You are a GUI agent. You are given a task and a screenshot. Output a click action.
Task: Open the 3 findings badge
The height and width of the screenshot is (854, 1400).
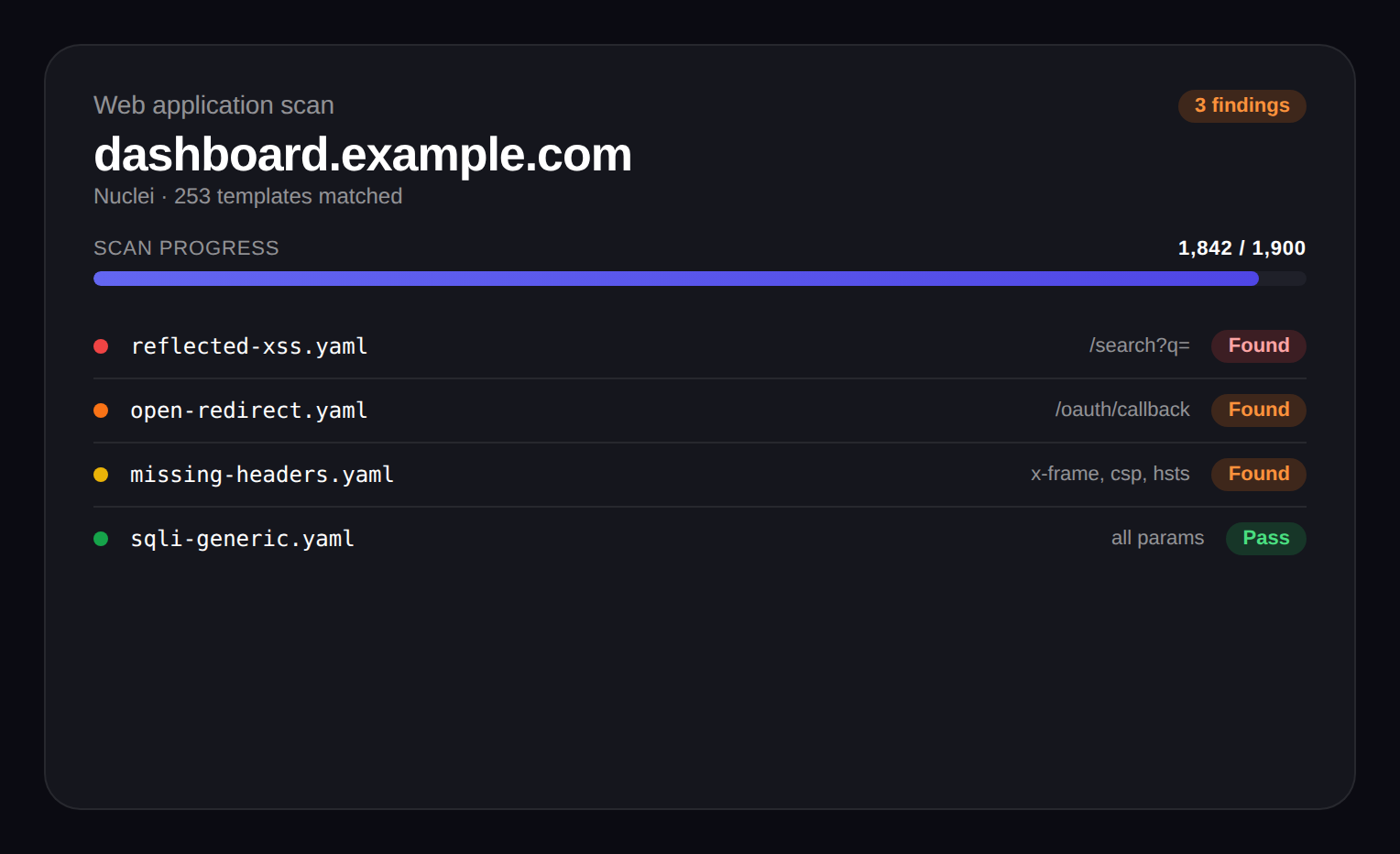(x=1241, y=106)
